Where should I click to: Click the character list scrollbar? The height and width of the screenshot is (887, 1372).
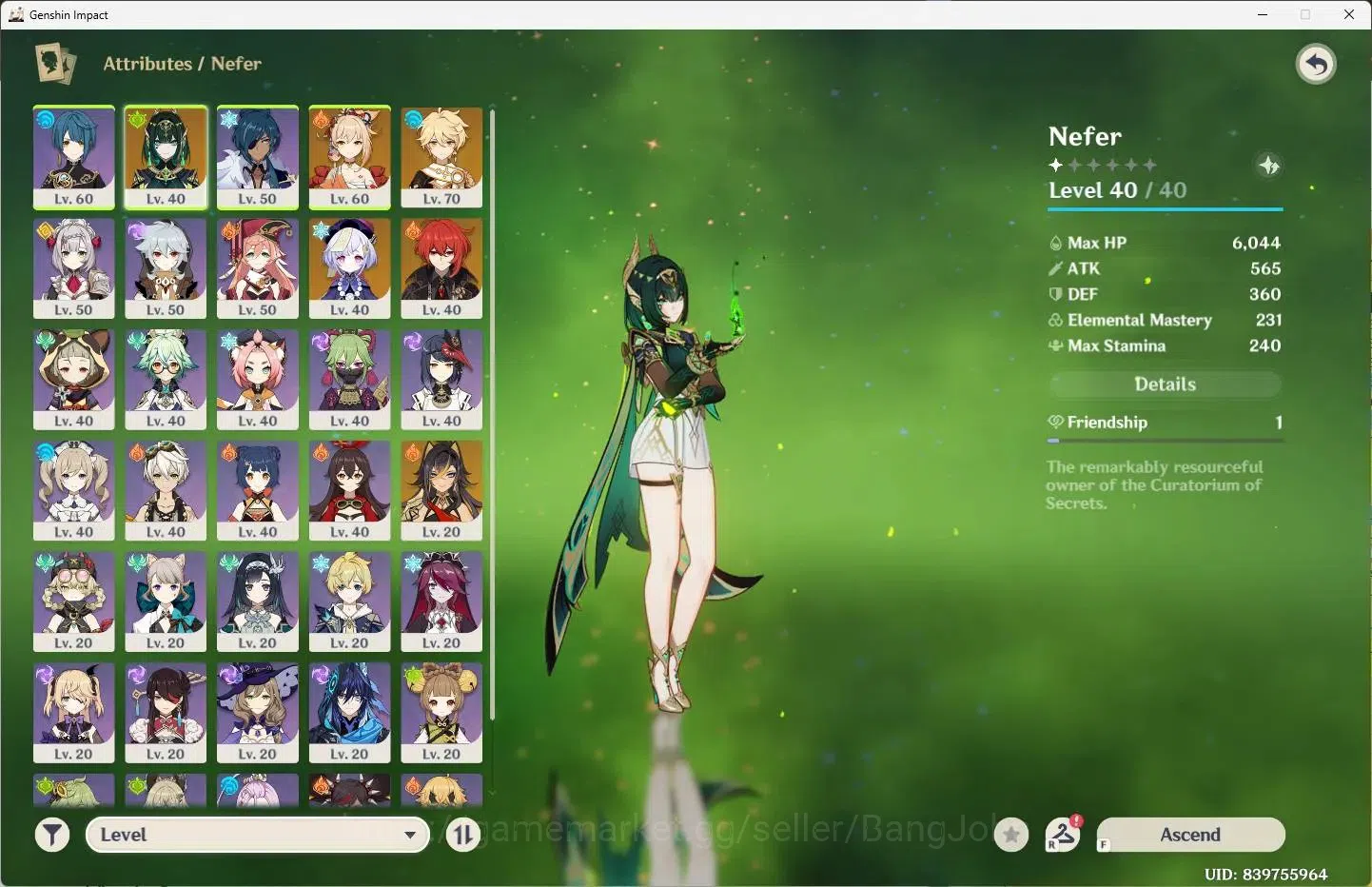click(x=492, y=415)
